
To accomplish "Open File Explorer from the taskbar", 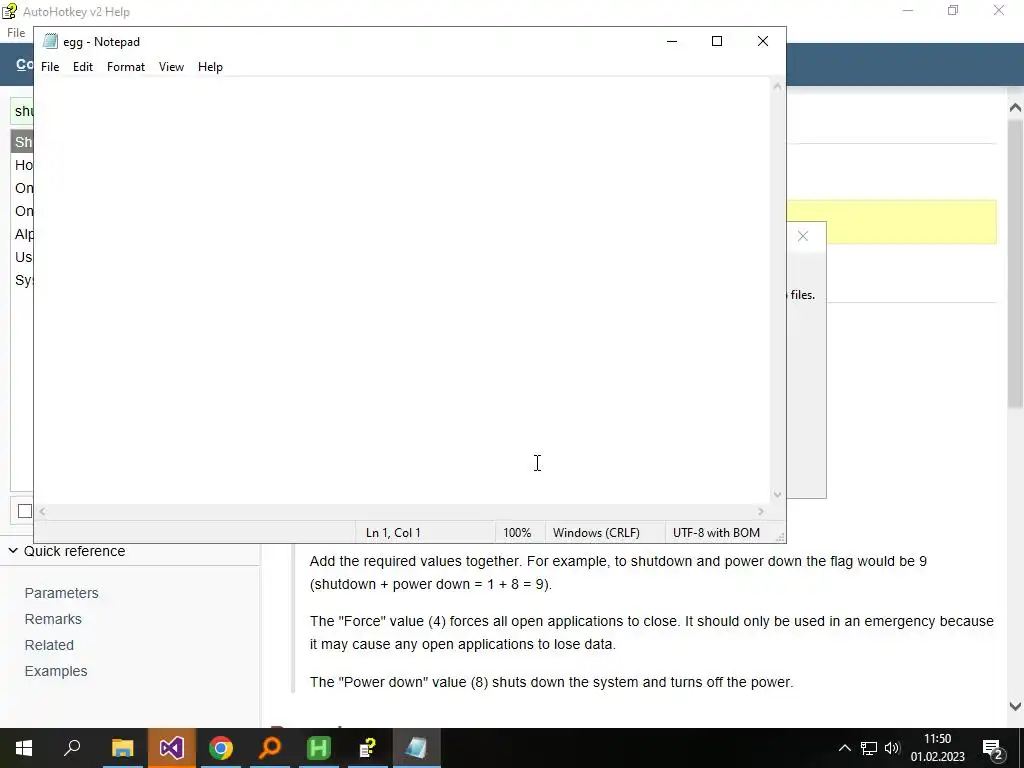I will pos(122,748).
